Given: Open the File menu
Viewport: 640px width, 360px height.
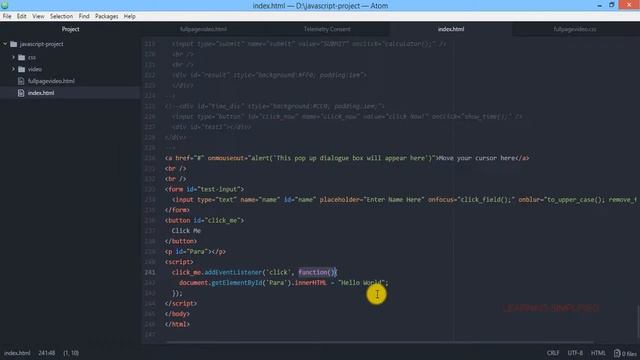Looking at the screenshot, I should tap(7, 16).
